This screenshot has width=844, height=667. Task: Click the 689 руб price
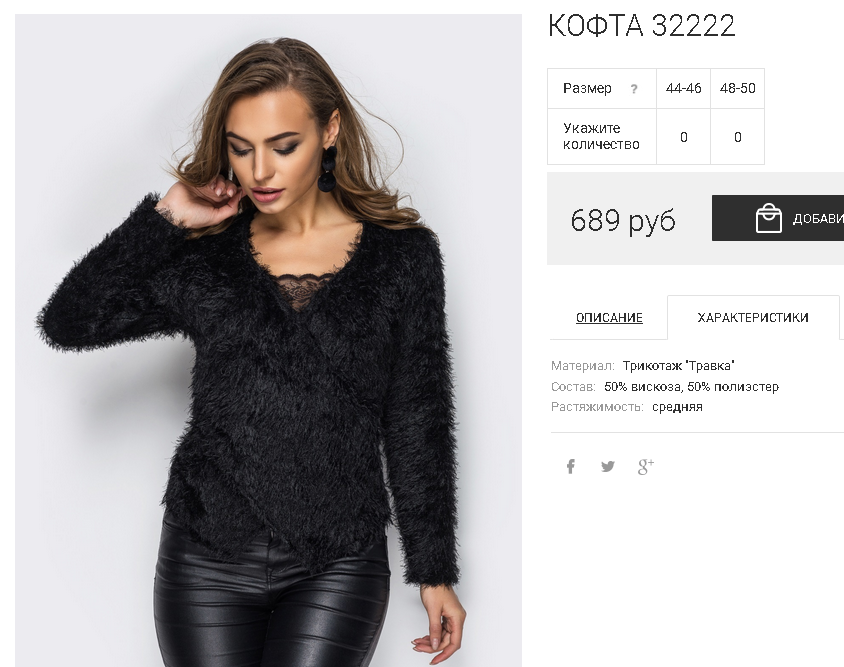click(623, 220)
